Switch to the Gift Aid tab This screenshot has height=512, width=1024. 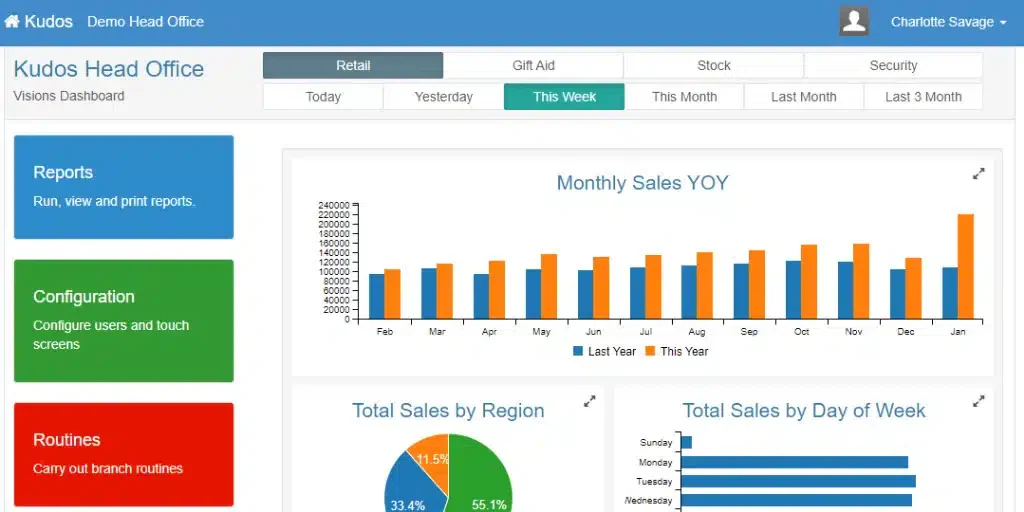click(x=533, y=65)
